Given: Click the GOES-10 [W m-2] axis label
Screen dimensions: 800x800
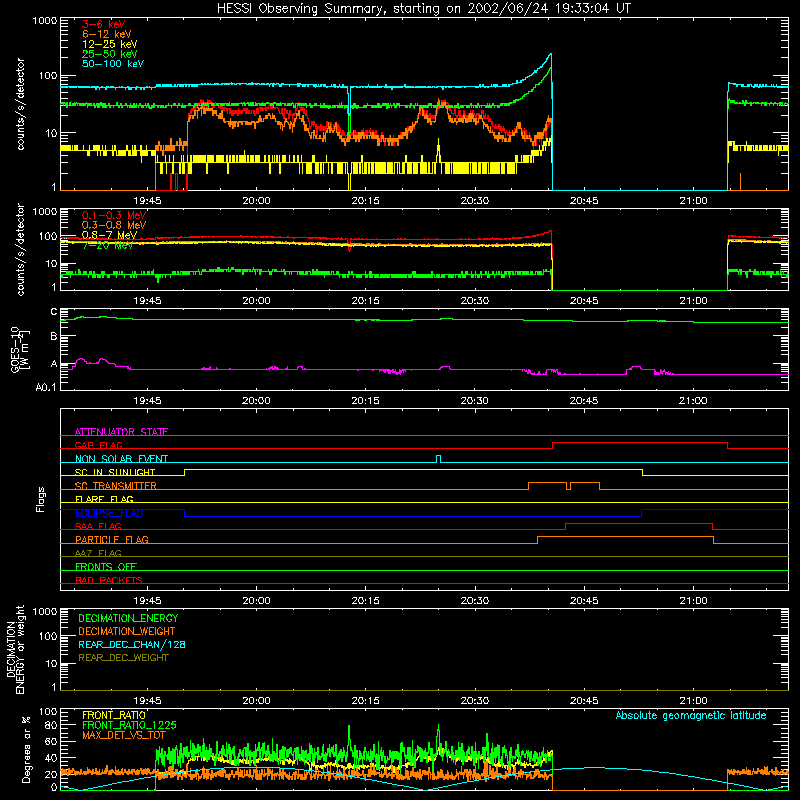Looking at the screenshot, I should (x=20, y=350).
